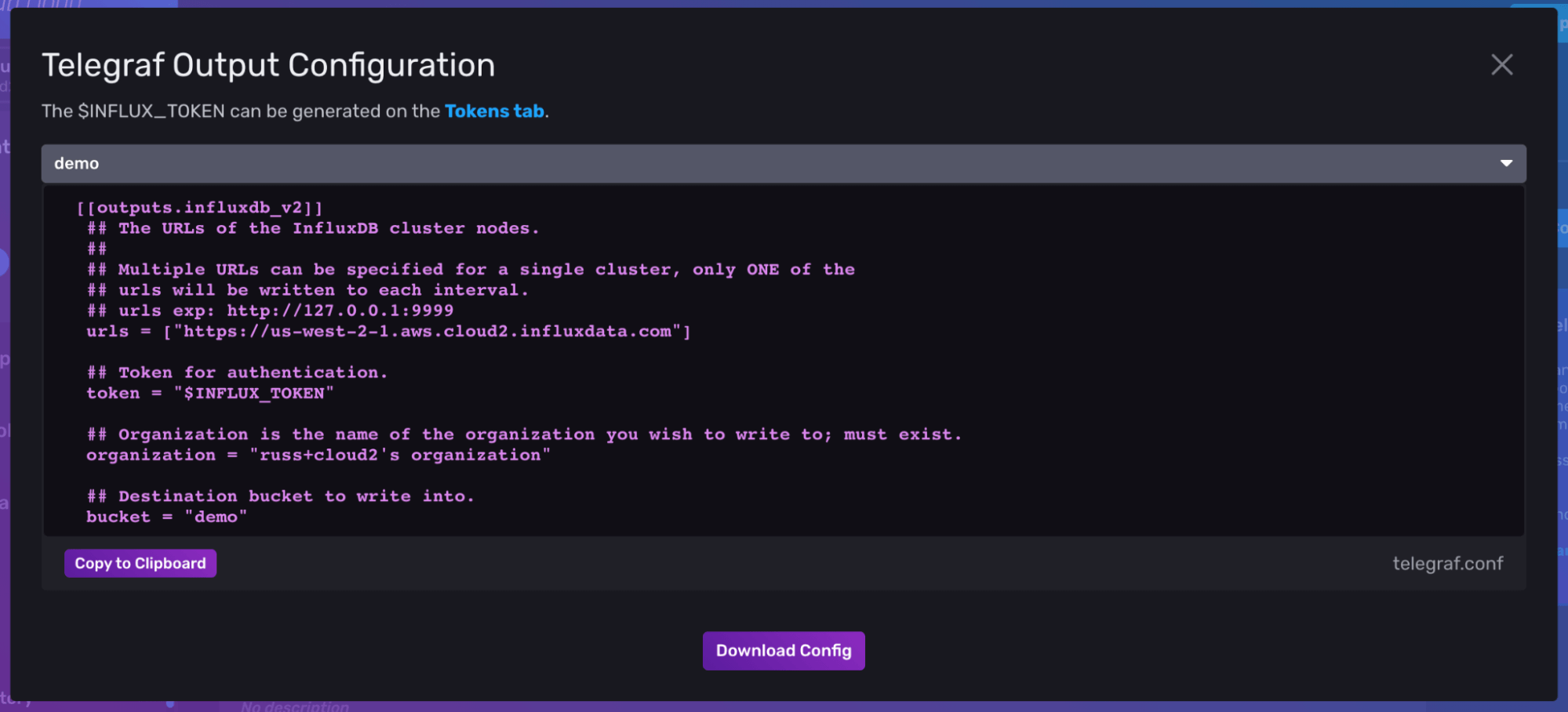Click the urls assignment line in config
Viewport: 1568px width, 712px height.
[x=388, y=332]
